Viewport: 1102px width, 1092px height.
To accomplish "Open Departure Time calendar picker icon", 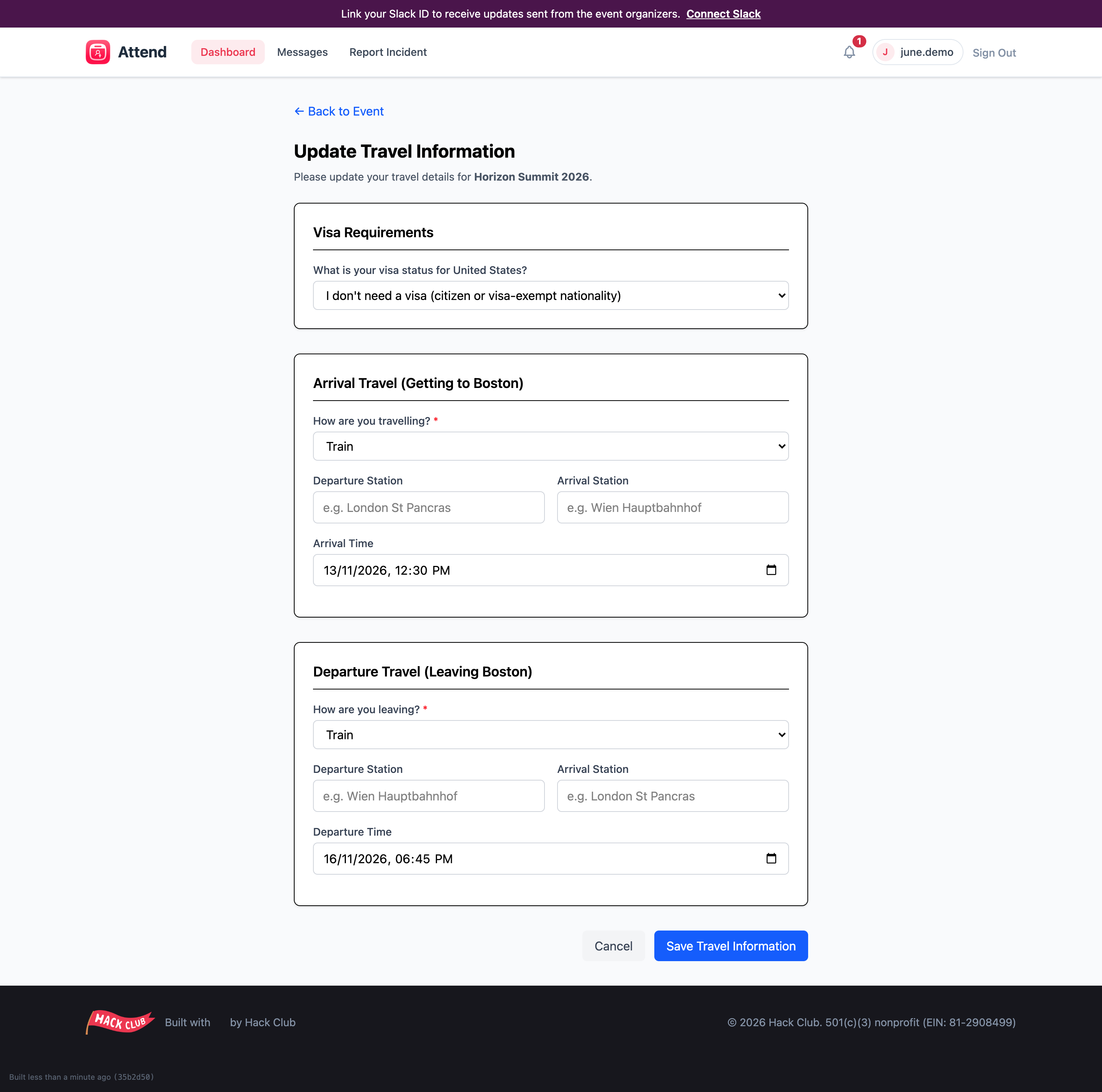I will (x=771, y=859).
